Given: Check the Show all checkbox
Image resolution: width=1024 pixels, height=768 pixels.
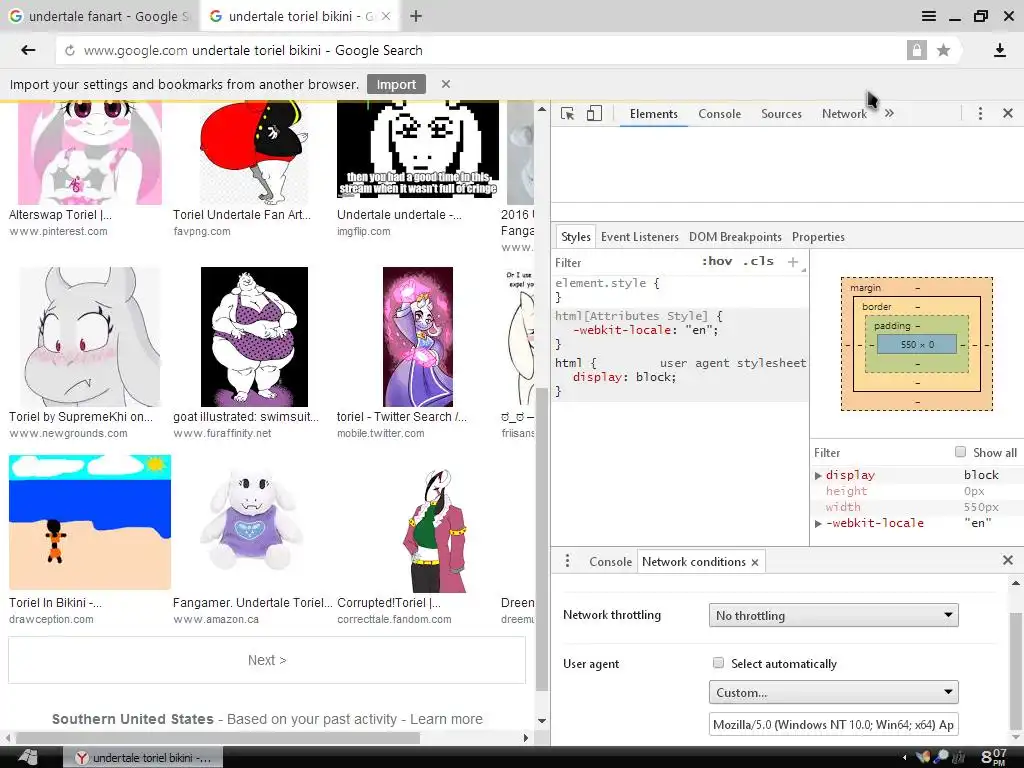Looking at the screenshot, I should point(960,452).
